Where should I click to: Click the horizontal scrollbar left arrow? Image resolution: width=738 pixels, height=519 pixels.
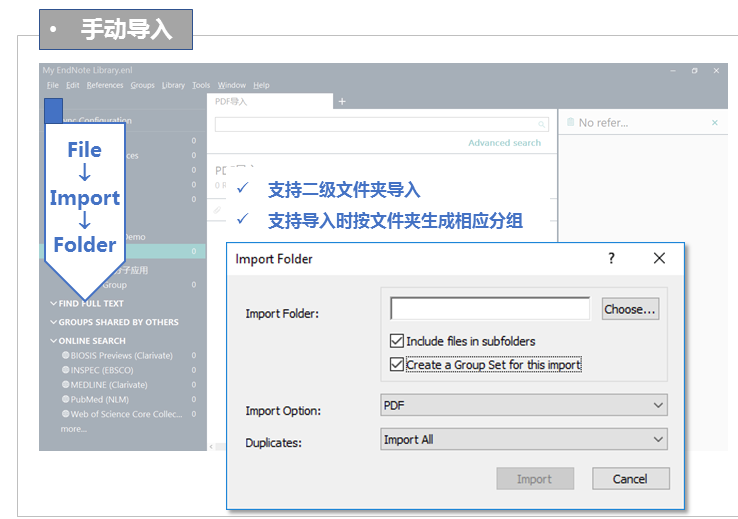211,447
